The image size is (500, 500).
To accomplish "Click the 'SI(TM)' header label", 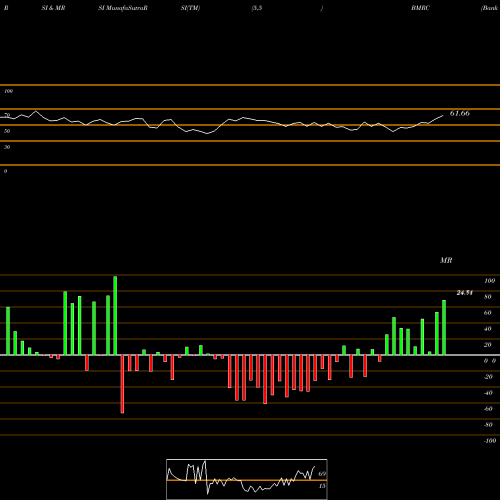I will point(190,8).
